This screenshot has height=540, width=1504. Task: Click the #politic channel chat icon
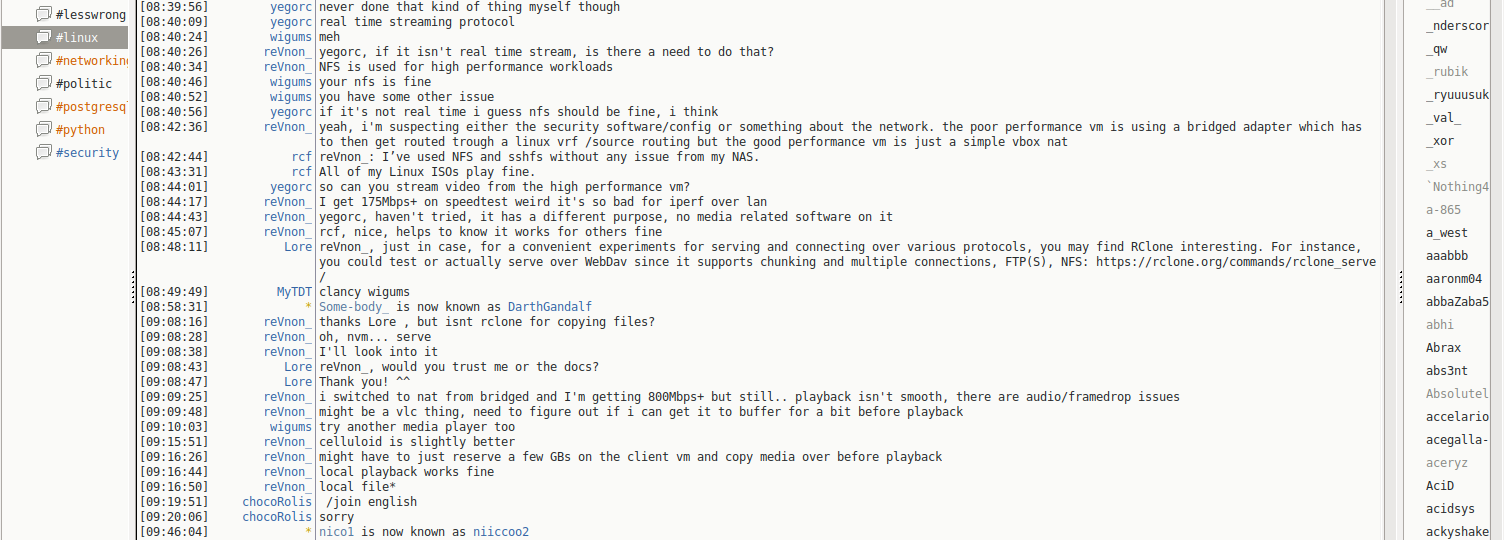(43, 83)
